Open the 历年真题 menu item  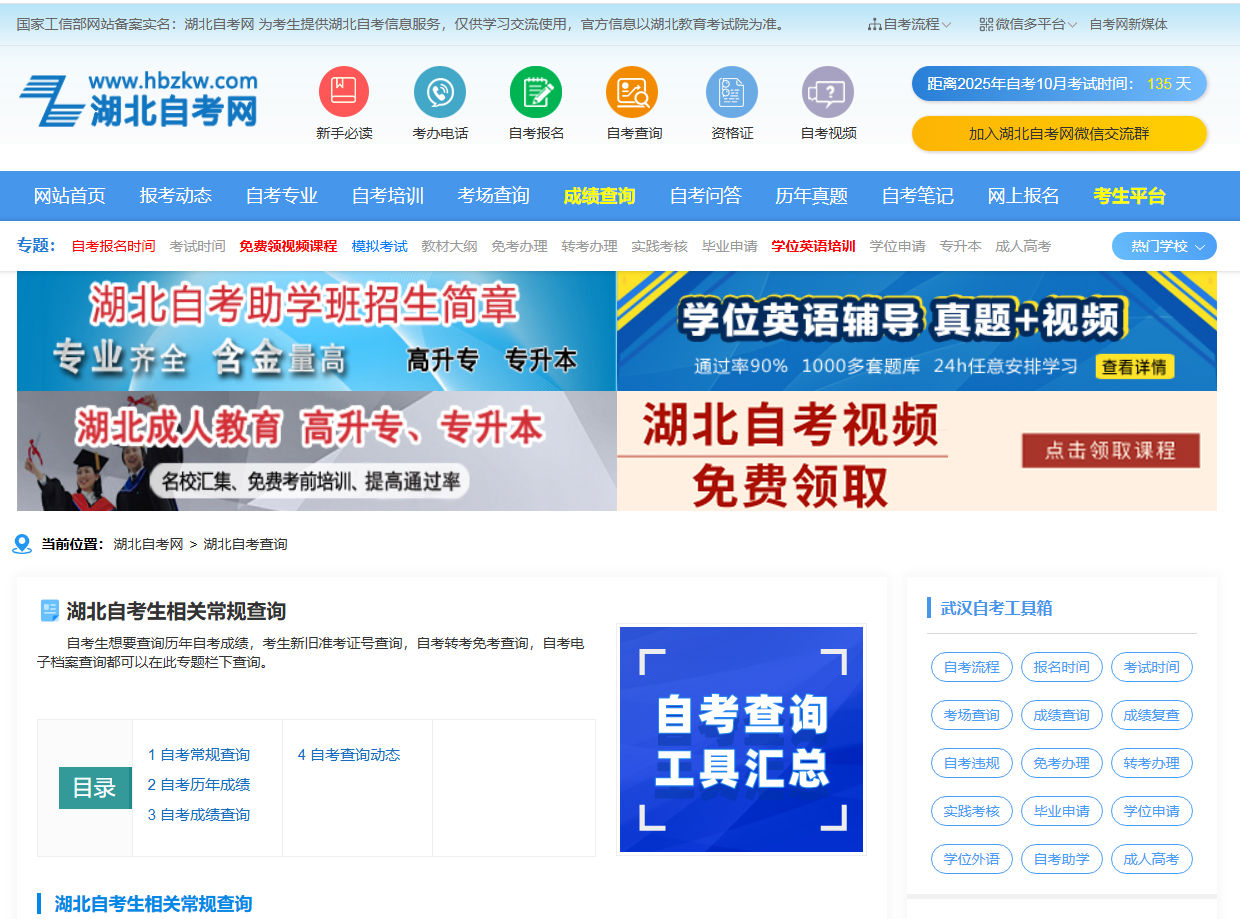(x=812, y=196)
